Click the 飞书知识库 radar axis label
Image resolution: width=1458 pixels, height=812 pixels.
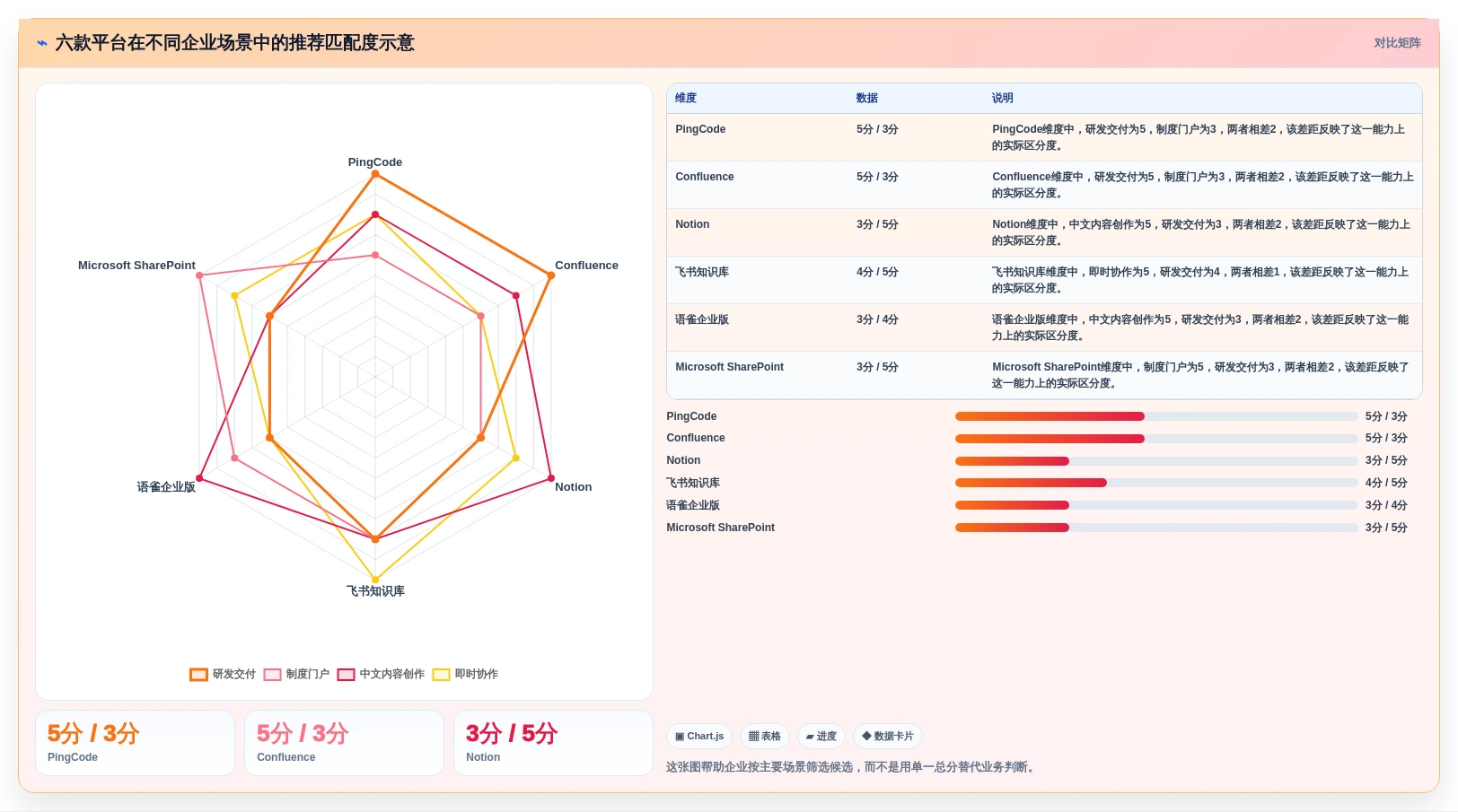click(x=375, y=591)
